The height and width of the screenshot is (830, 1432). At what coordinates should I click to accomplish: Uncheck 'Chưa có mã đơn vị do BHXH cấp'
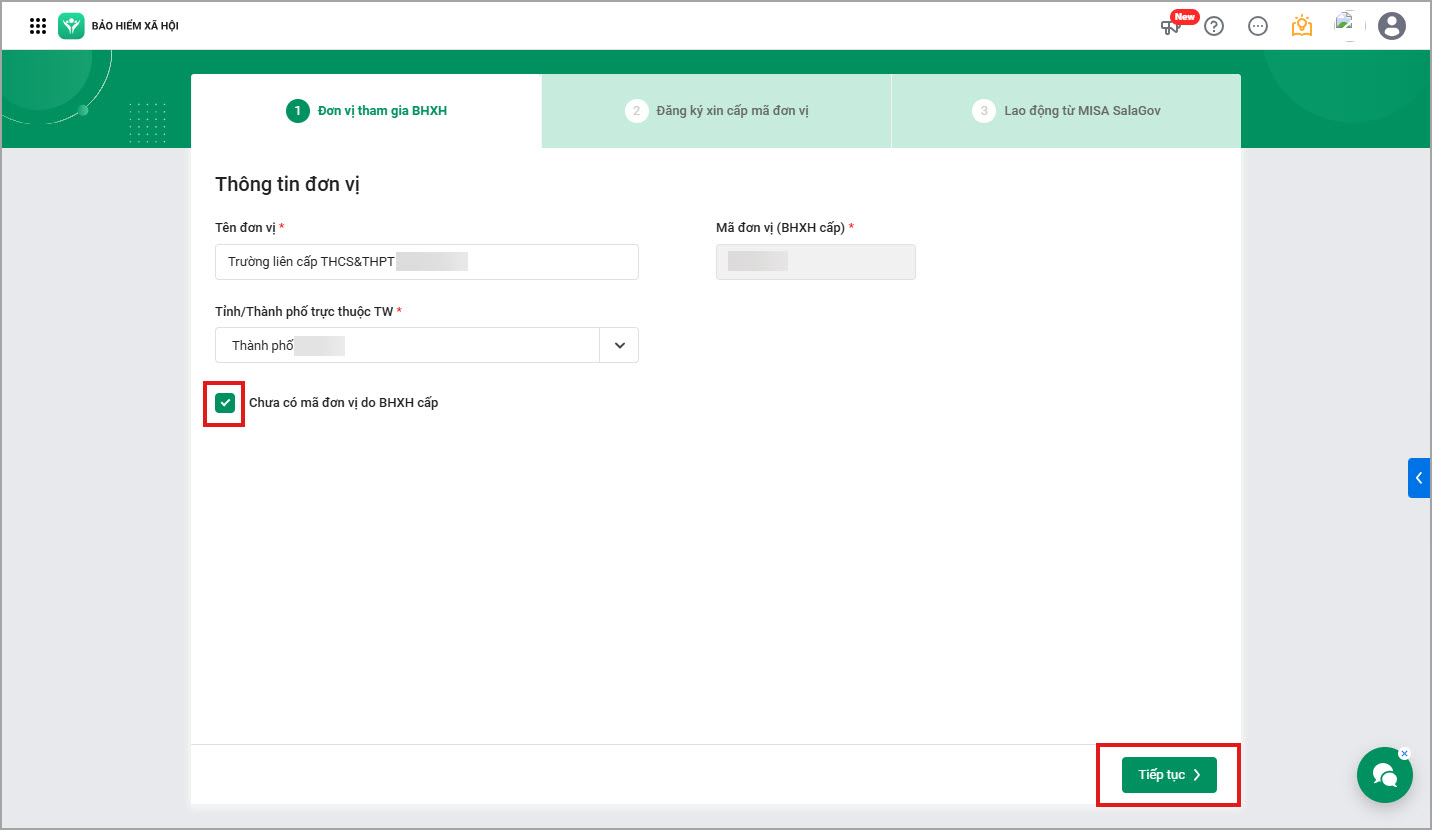pos(225,403)
